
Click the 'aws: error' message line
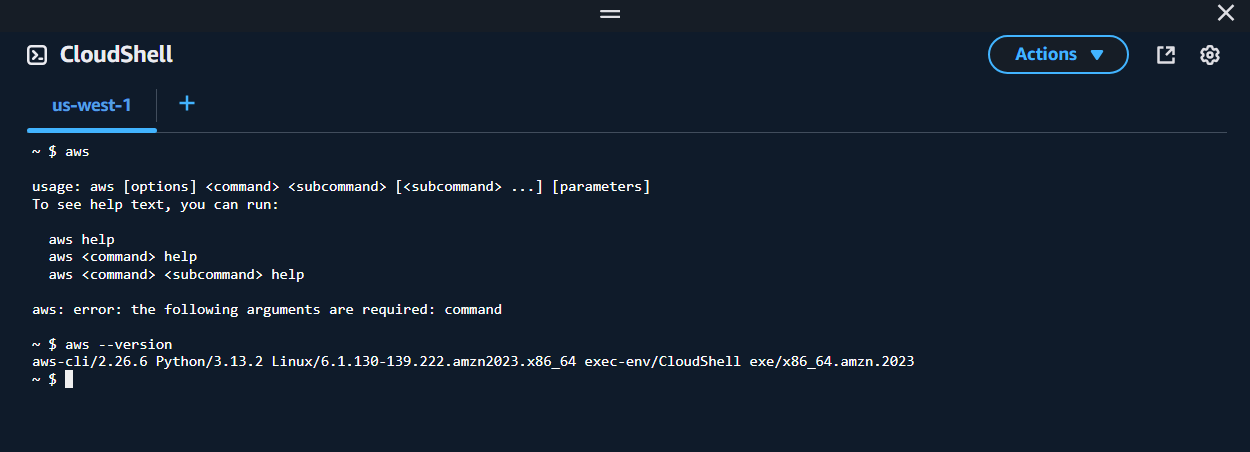pyautogui.click(x=266, y=309)
